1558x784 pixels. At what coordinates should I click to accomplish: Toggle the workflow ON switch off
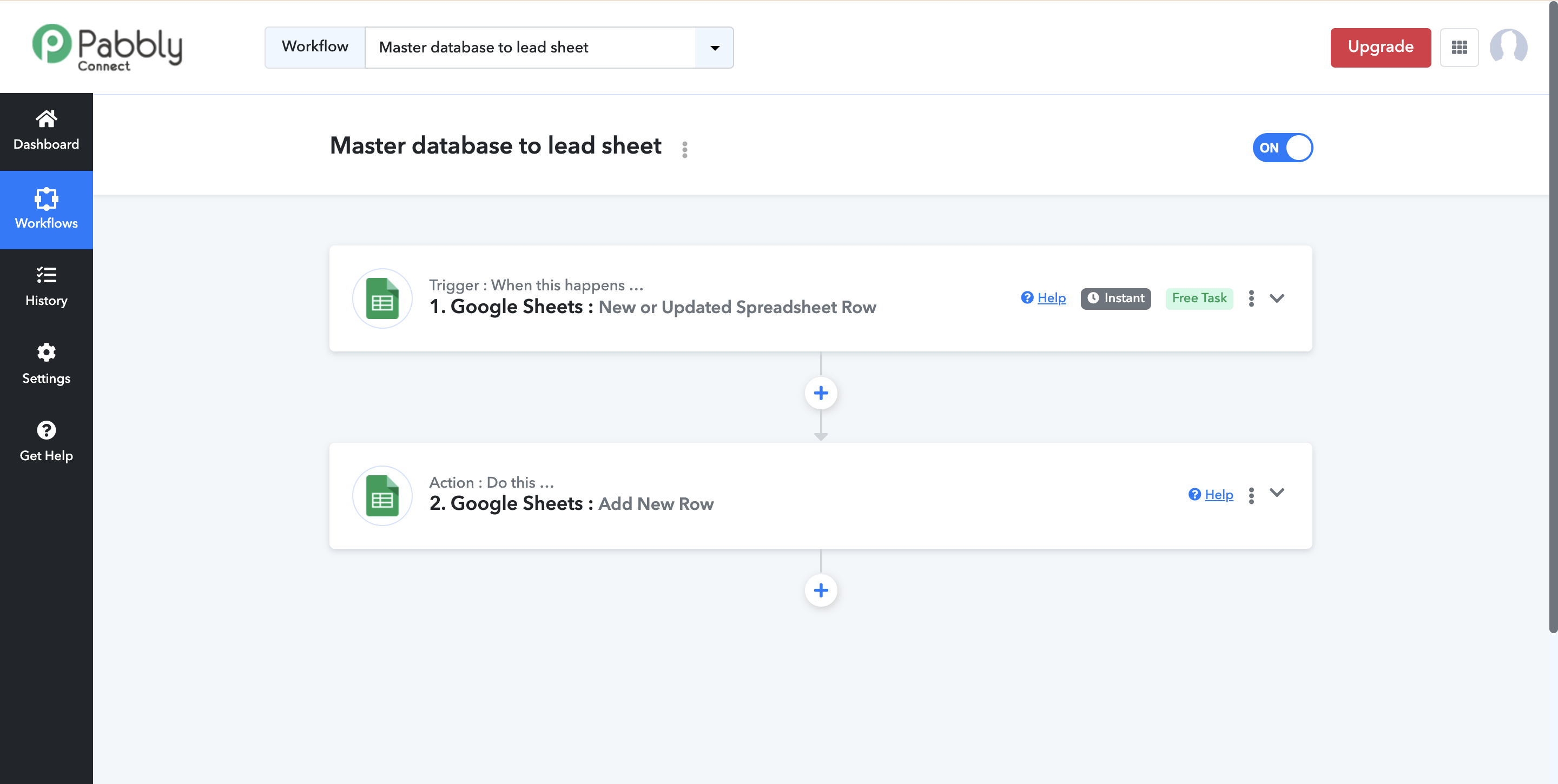tap(1282, 148)
